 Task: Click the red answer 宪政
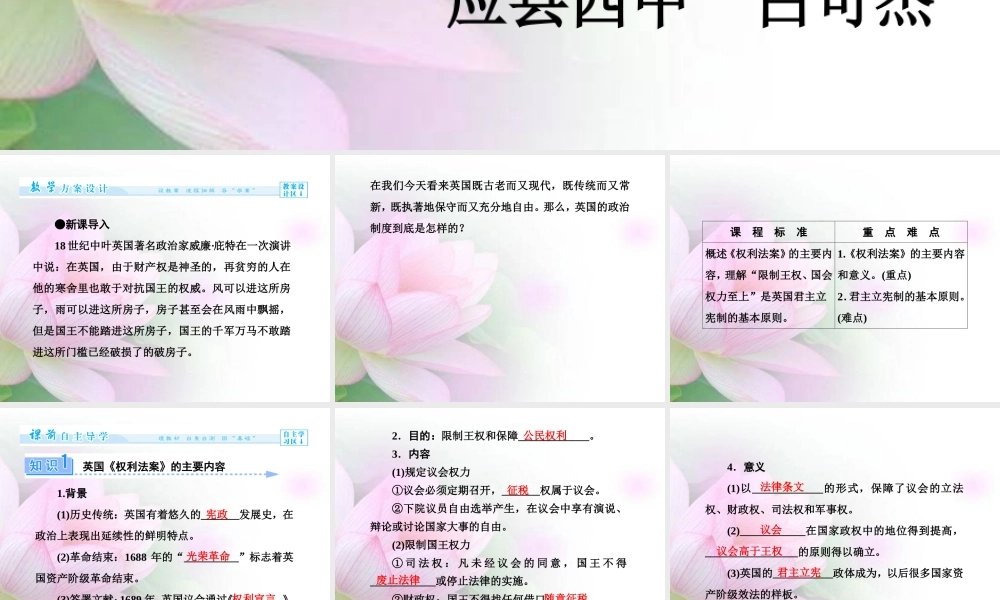pyautogui.click(x=217, y=515)
